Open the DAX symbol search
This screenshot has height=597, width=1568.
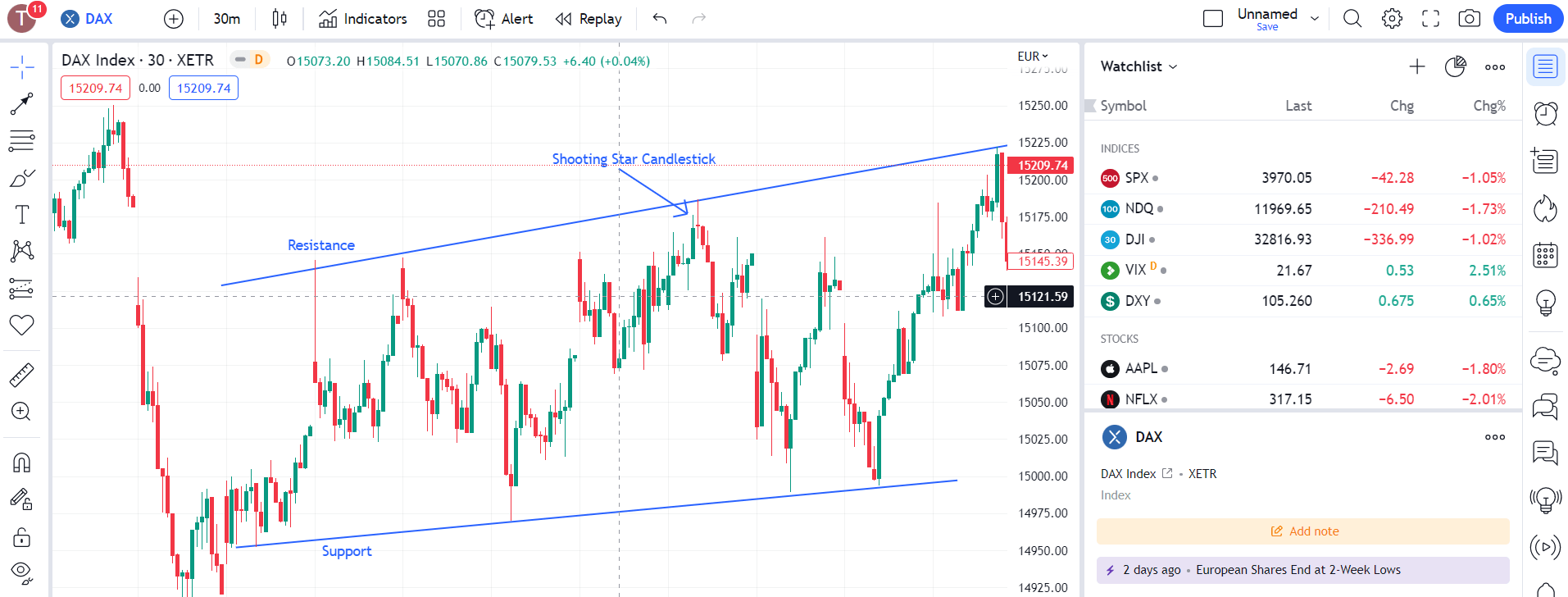pos(88,19)
